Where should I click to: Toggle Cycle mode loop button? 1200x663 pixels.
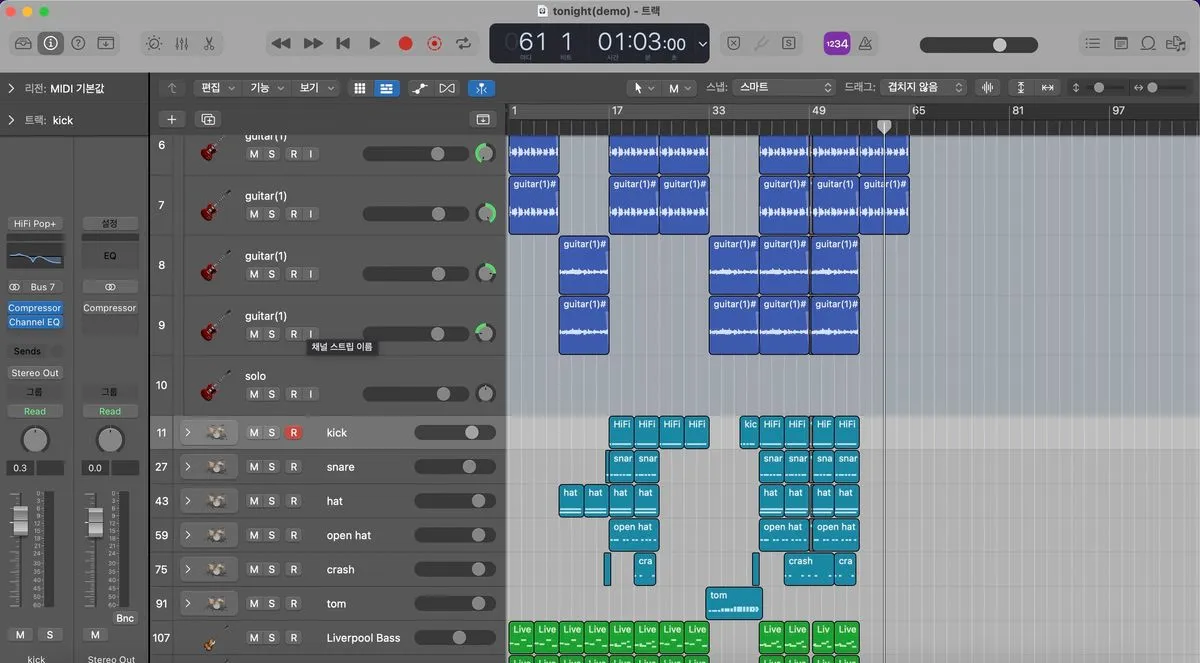[x=463, y=43]
